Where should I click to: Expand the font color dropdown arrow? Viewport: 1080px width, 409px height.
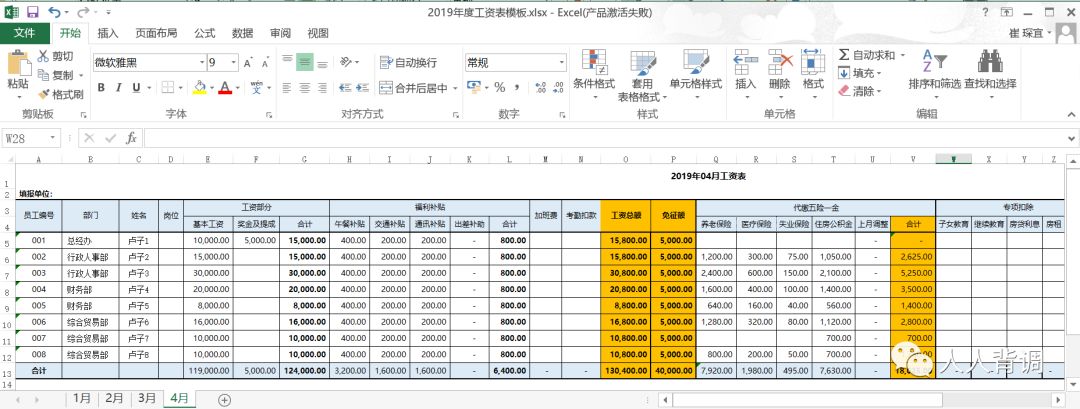pyautogui.click(x=238, y=87)
